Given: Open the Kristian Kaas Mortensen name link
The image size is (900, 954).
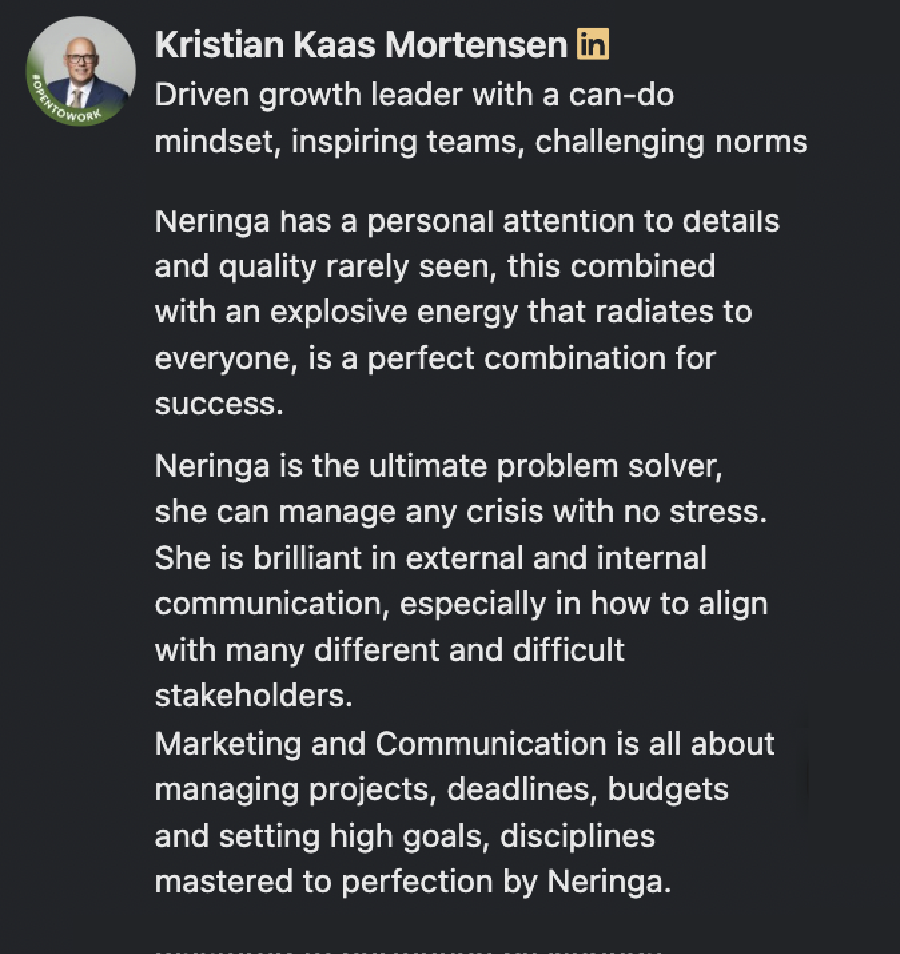Looking at the screenshot, I should tap(362, 45).
